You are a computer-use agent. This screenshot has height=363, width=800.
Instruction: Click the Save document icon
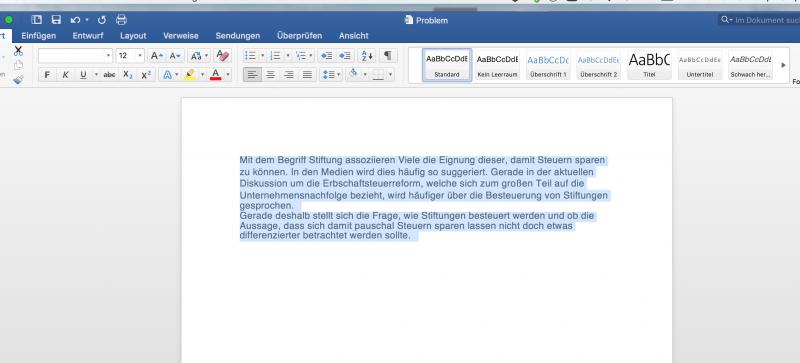point(56,20)
